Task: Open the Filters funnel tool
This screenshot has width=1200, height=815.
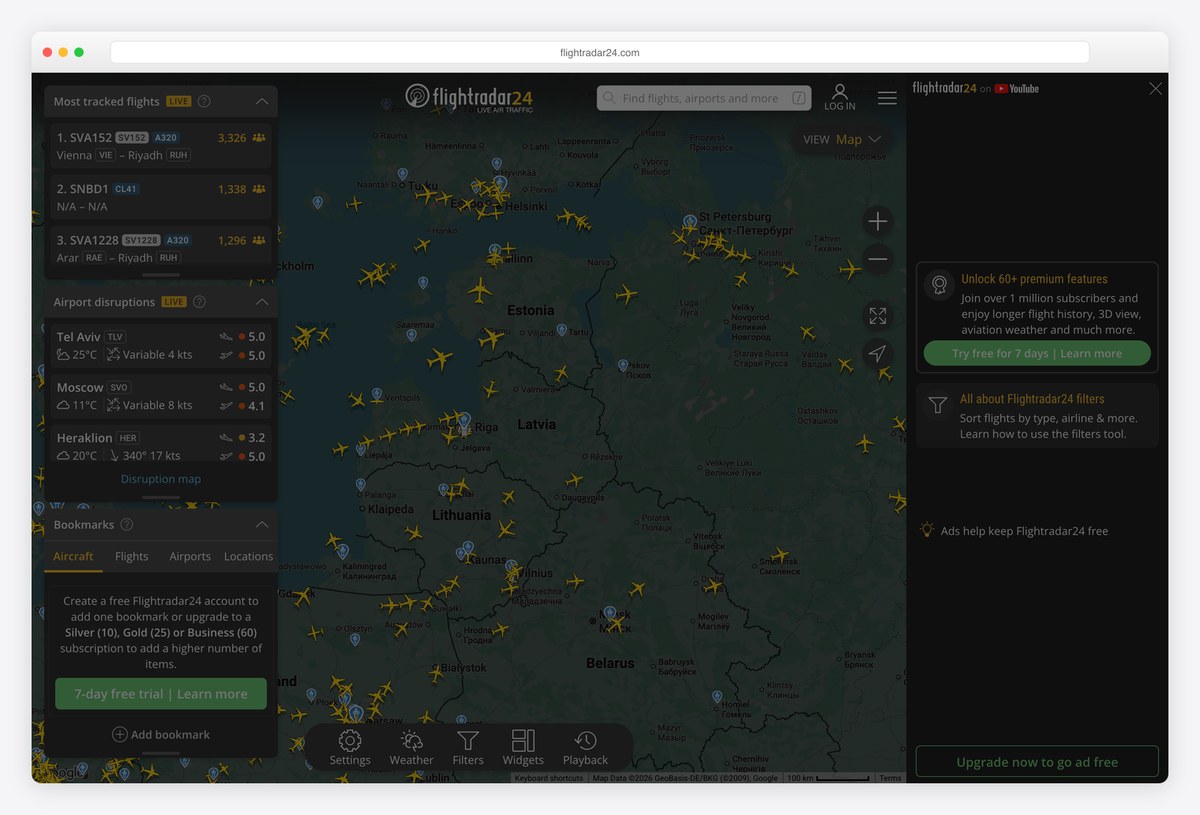Action: 468,747
